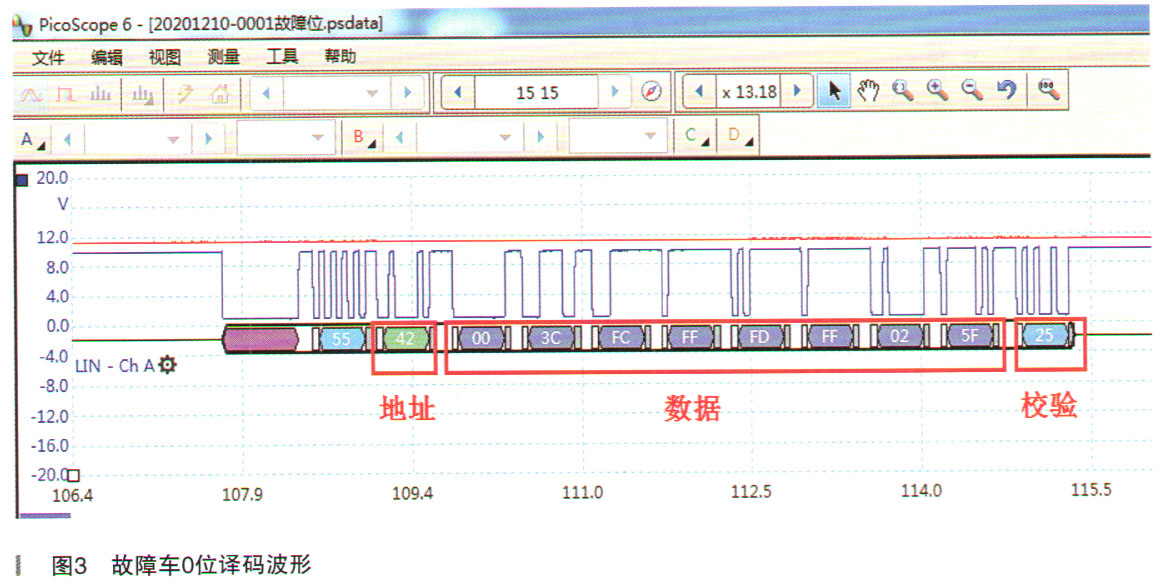Select the 02 data packet
1162x587 pixels.
click(x=899, y=336)
